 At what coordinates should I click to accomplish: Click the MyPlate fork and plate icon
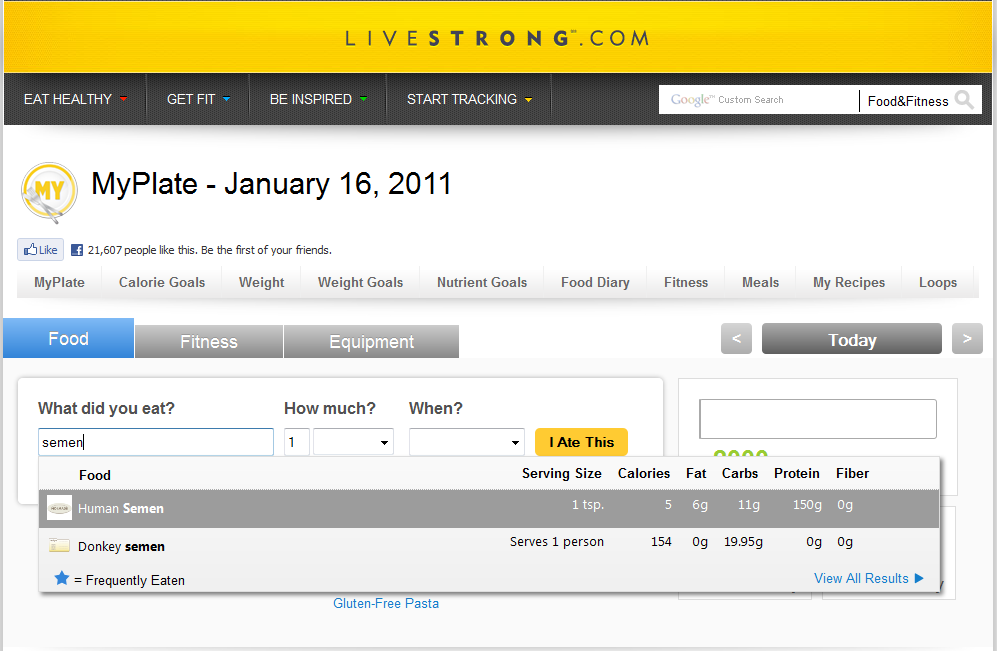tap(49, 192)
